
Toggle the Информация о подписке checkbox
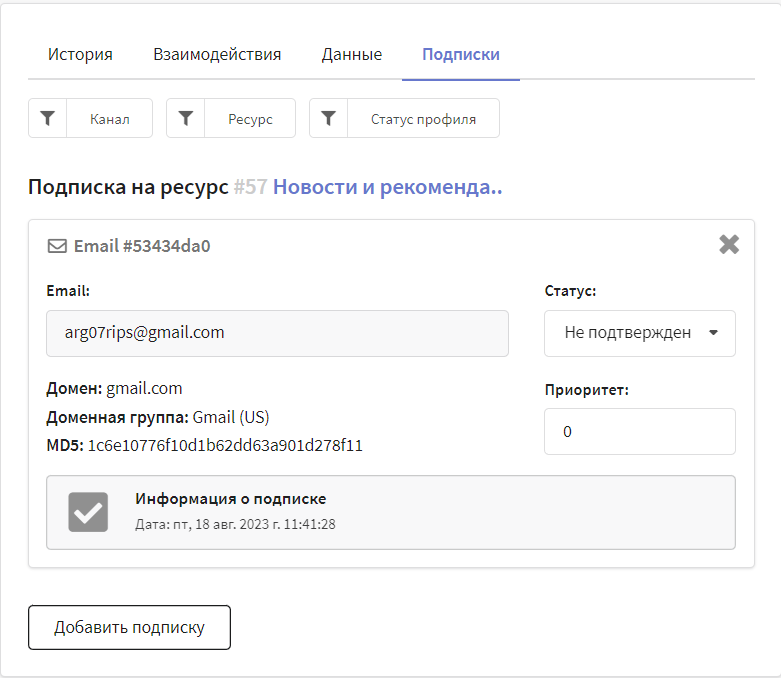(88, 512)
